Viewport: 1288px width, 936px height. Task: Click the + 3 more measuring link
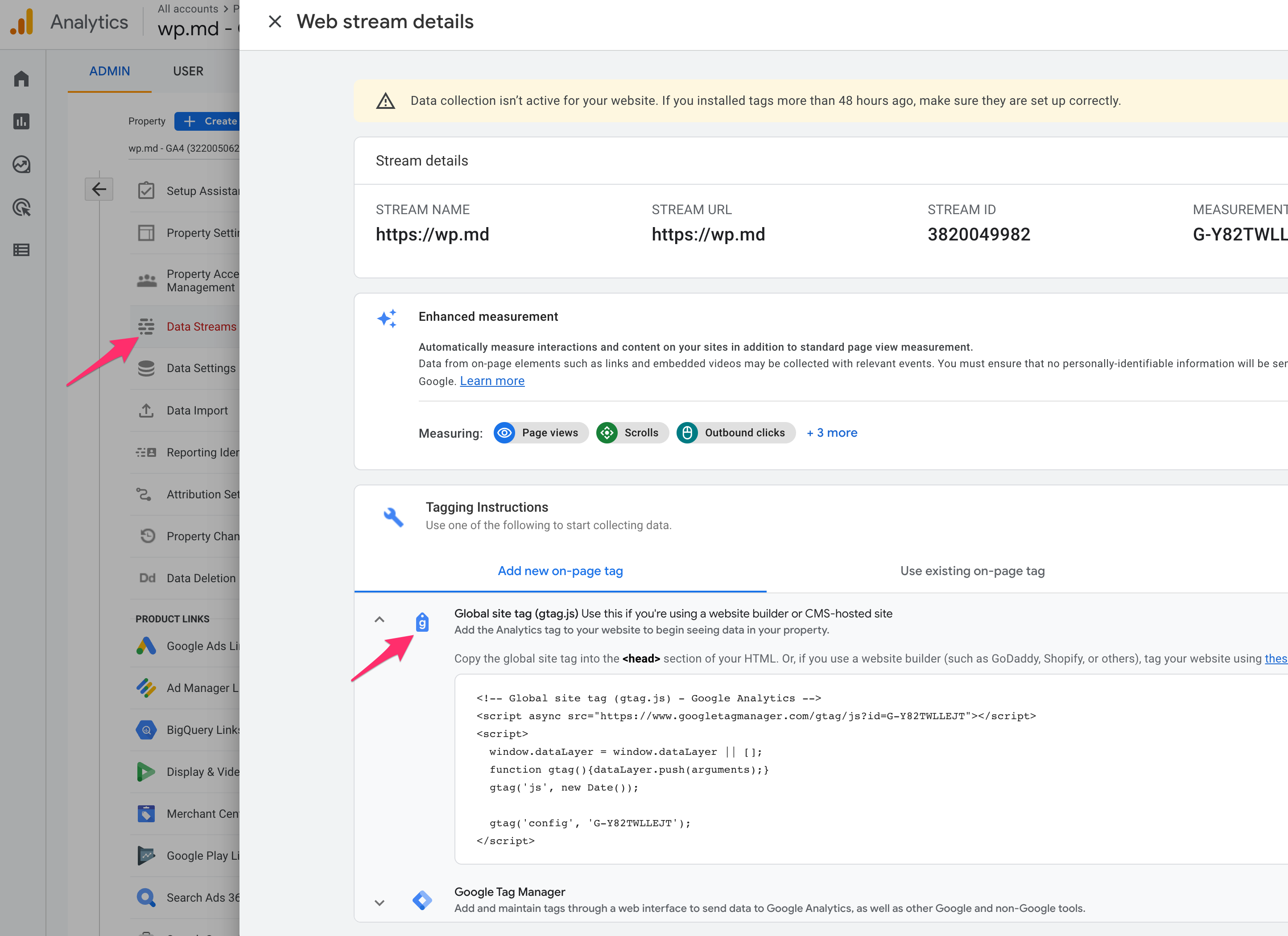[832, 433]
